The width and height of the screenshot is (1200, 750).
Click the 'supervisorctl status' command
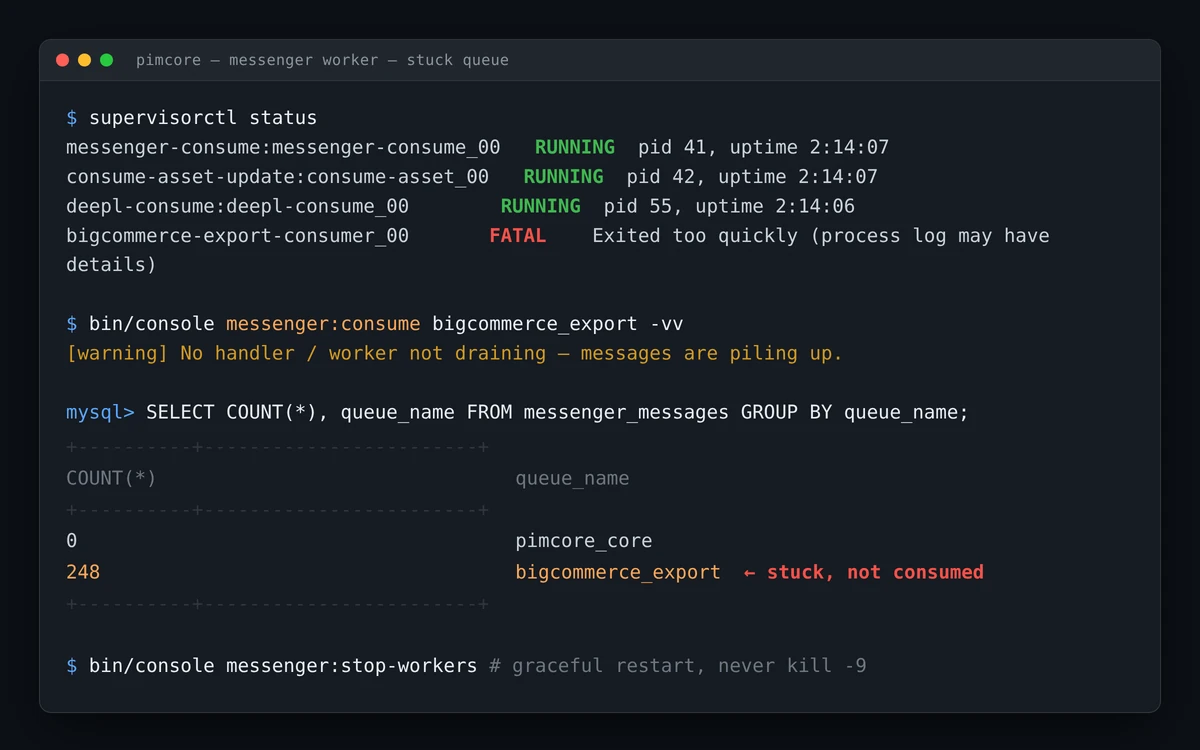(x=203, y=118)
